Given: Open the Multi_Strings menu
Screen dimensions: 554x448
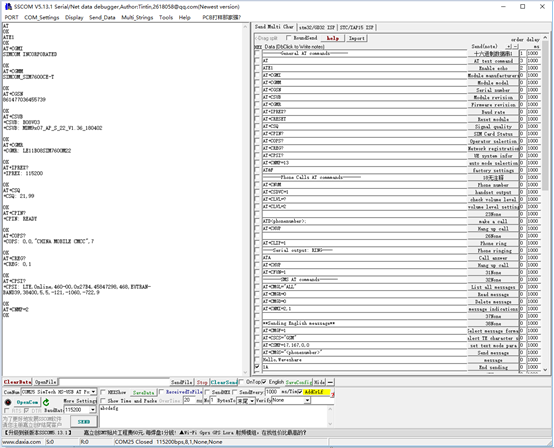Looking at the screenshot, I should coord(137,17).
